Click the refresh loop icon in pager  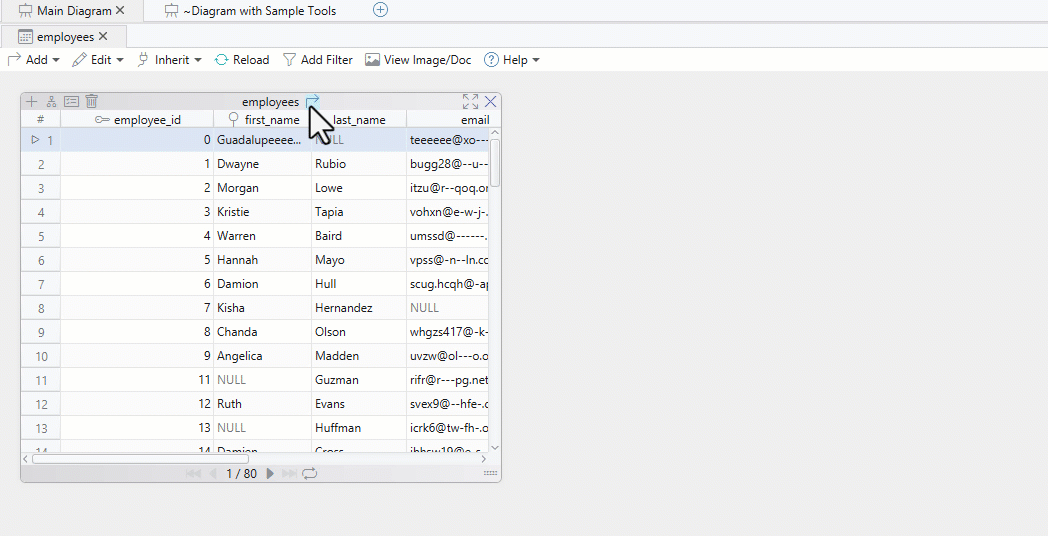[309, 473]
